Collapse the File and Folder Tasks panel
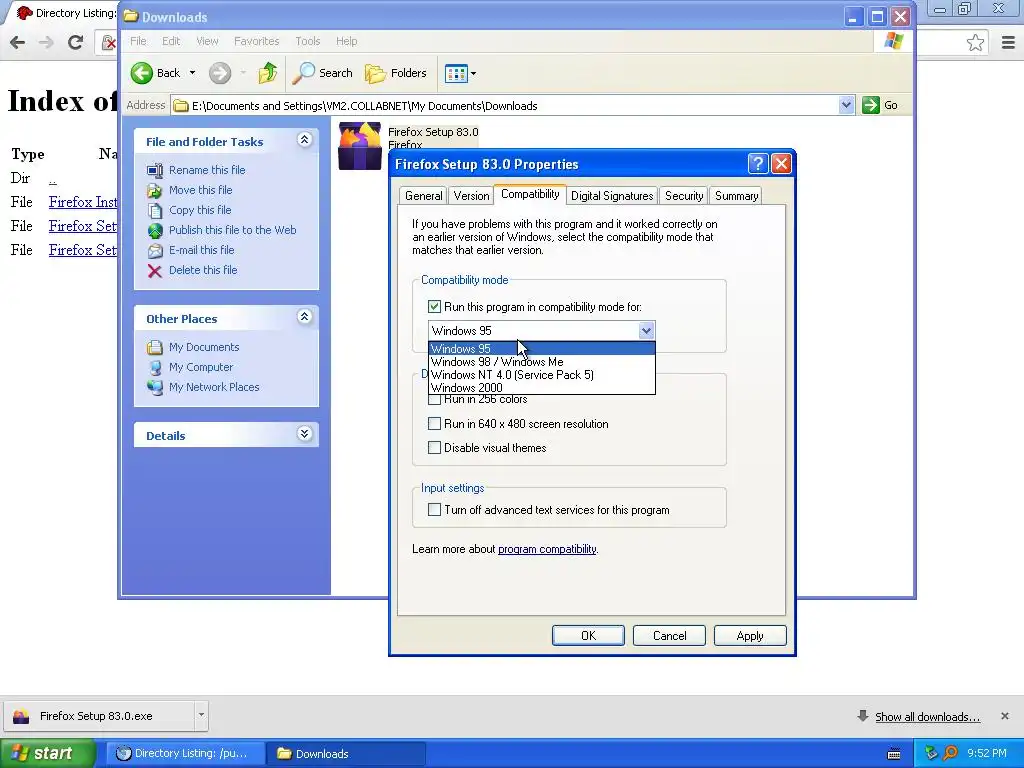 pos(304,140)
